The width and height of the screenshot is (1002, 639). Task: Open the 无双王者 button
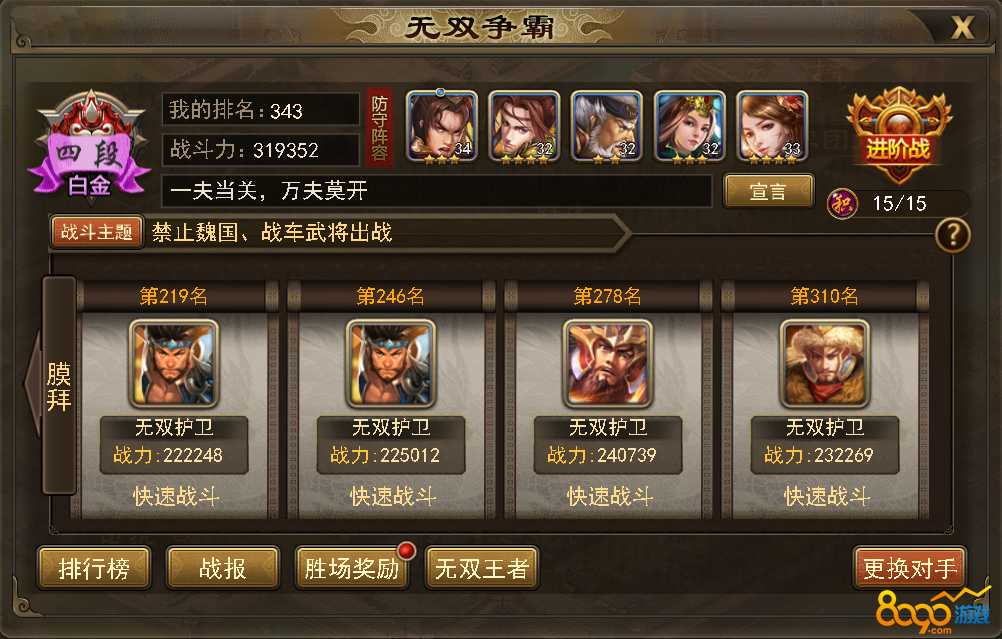tap(482, 567)
